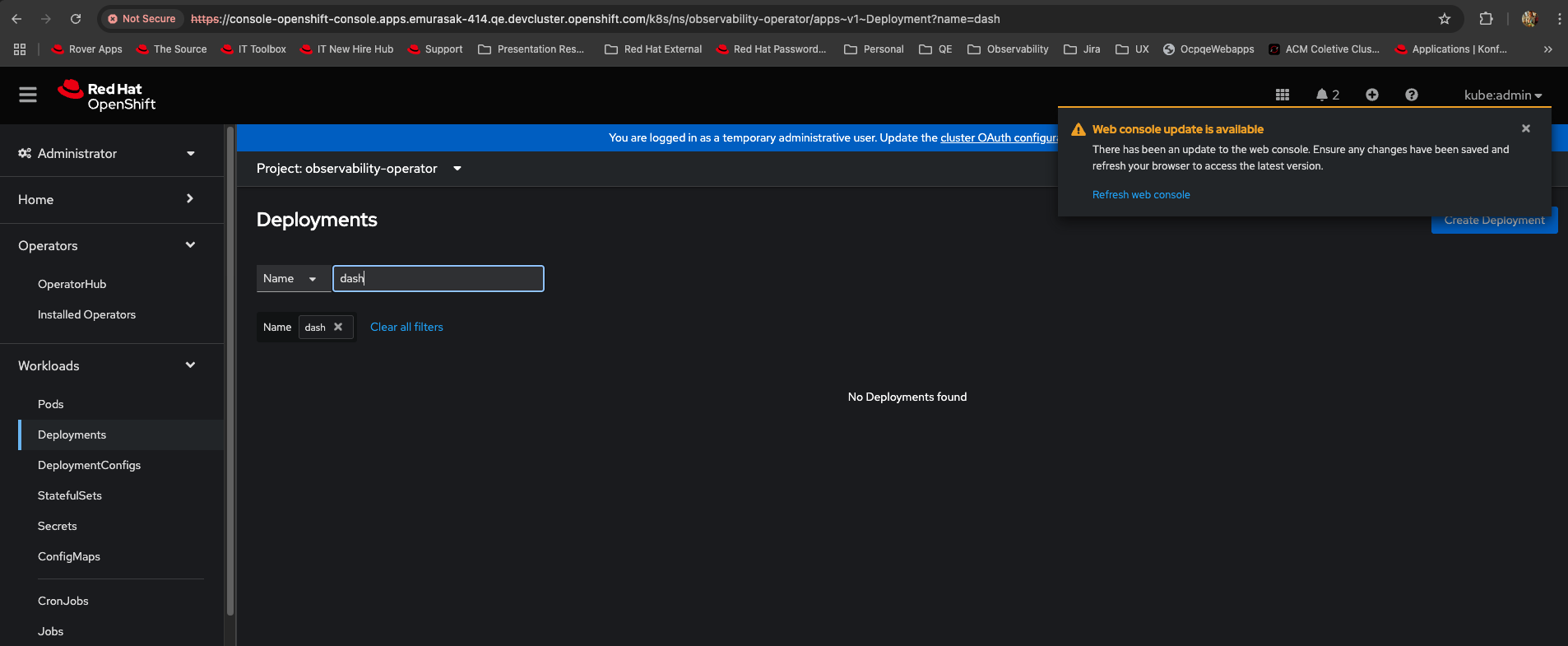This screenshot has width=1568, height=646.
Task: Open Jobs in the sidebar
Action: pos(50,631)
